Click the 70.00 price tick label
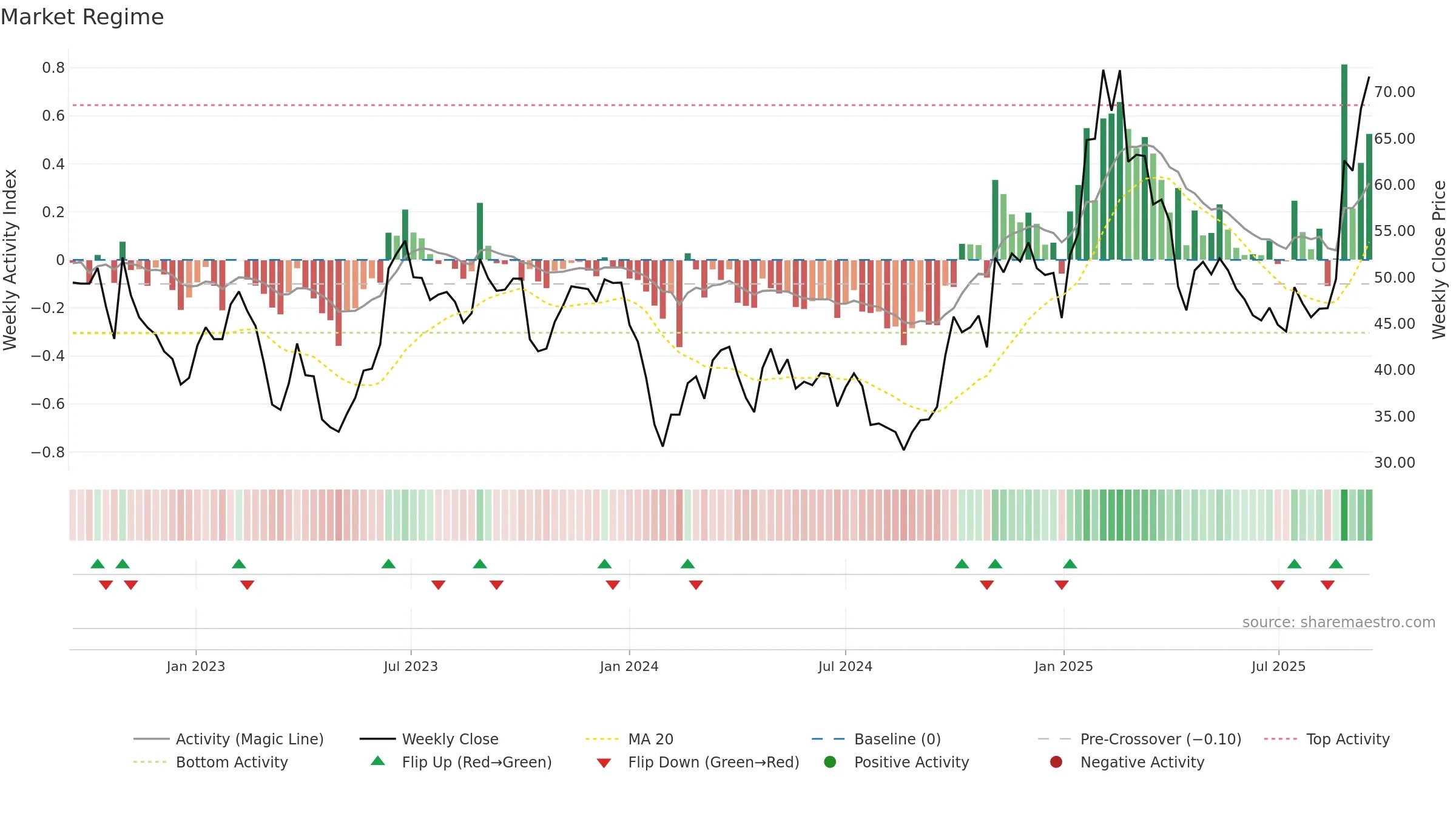The height and width of the screenshot is (819, 1456). point(1395,92)
